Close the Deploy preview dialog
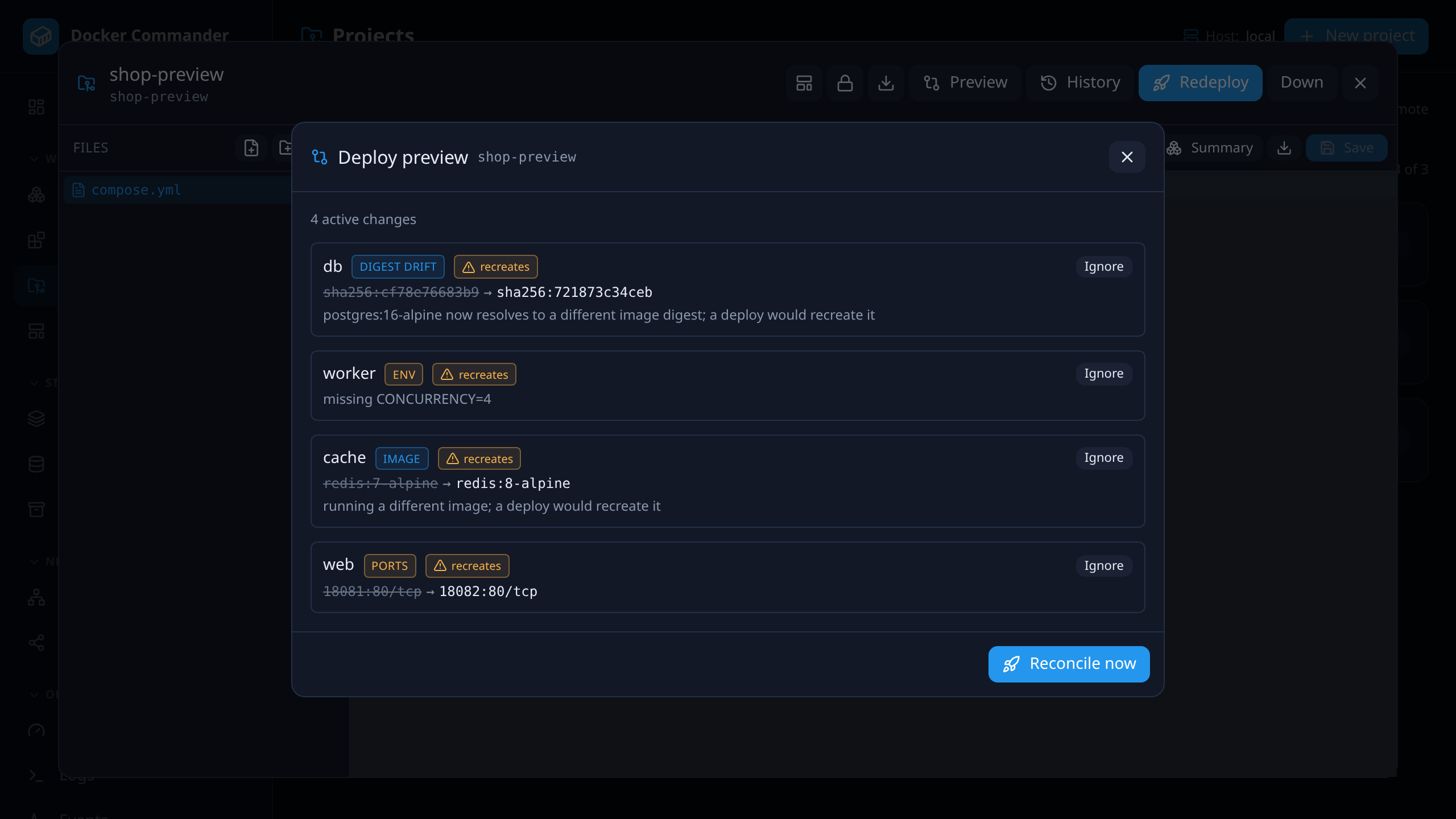Image resolution: width=1456 pixels, height=819 pixels. [1127, 157]
